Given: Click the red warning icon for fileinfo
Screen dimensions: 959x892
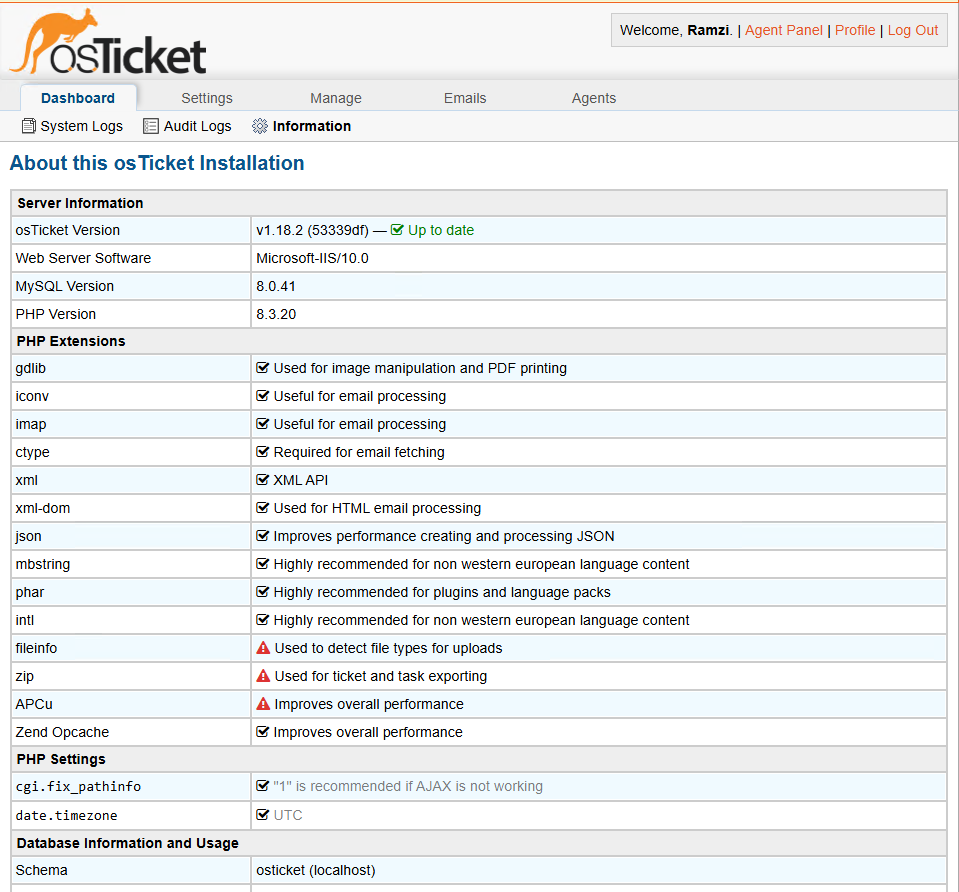Looking at the screenshot, I should point(264,648).
